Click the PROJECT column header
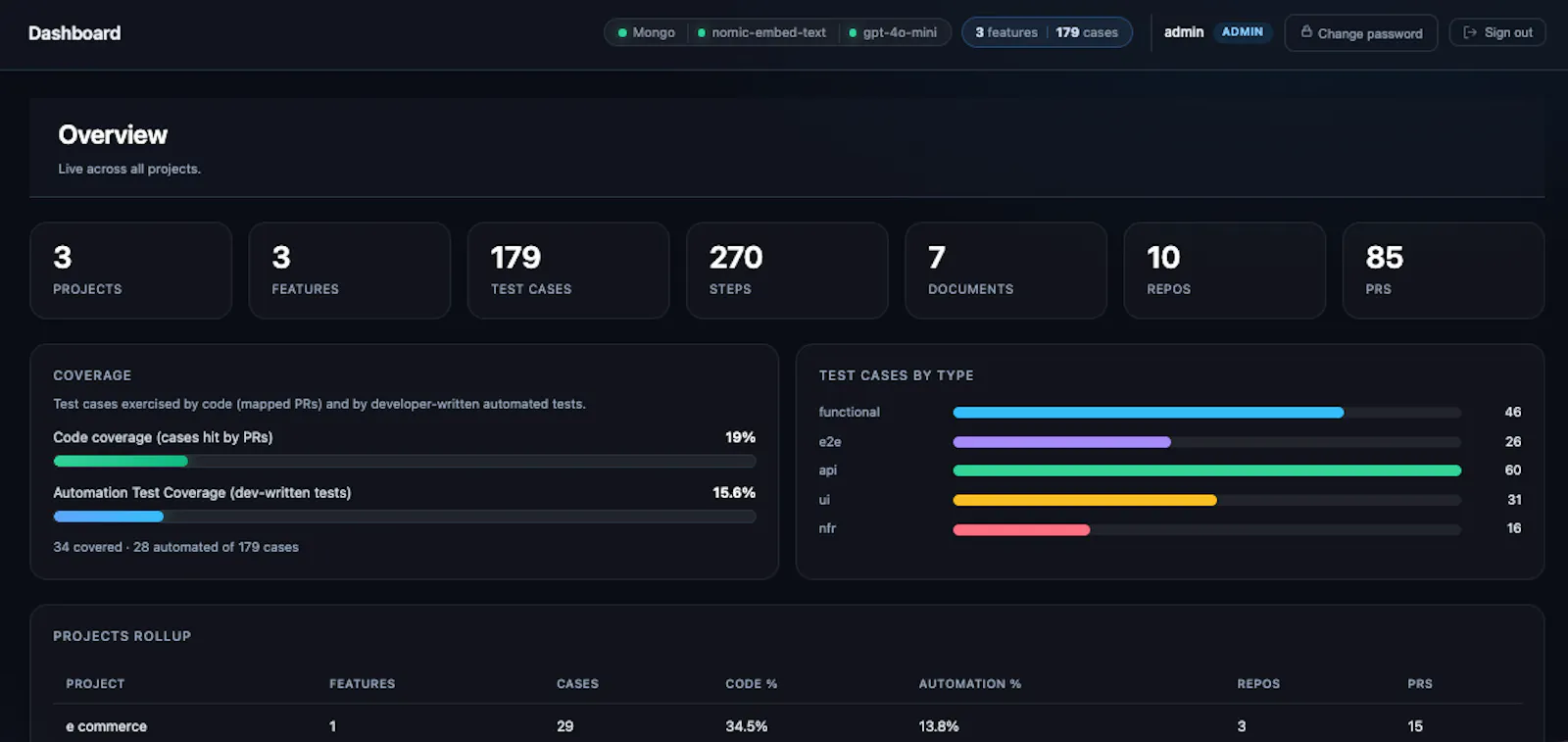Viewport: 1568px width, 742px height. point(95,684)
